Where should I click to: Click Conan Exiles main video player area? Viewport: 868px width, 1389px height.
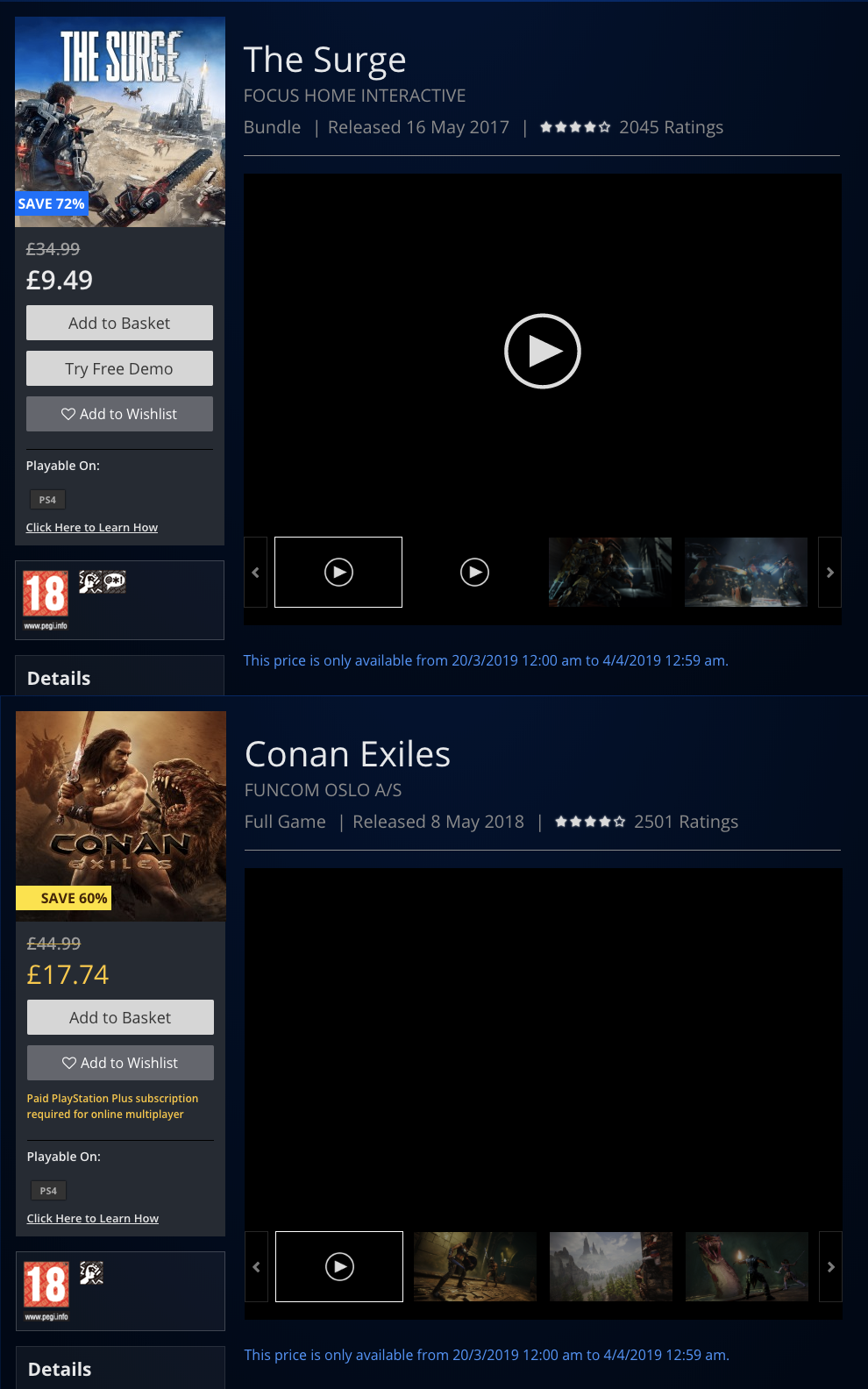544,1049
